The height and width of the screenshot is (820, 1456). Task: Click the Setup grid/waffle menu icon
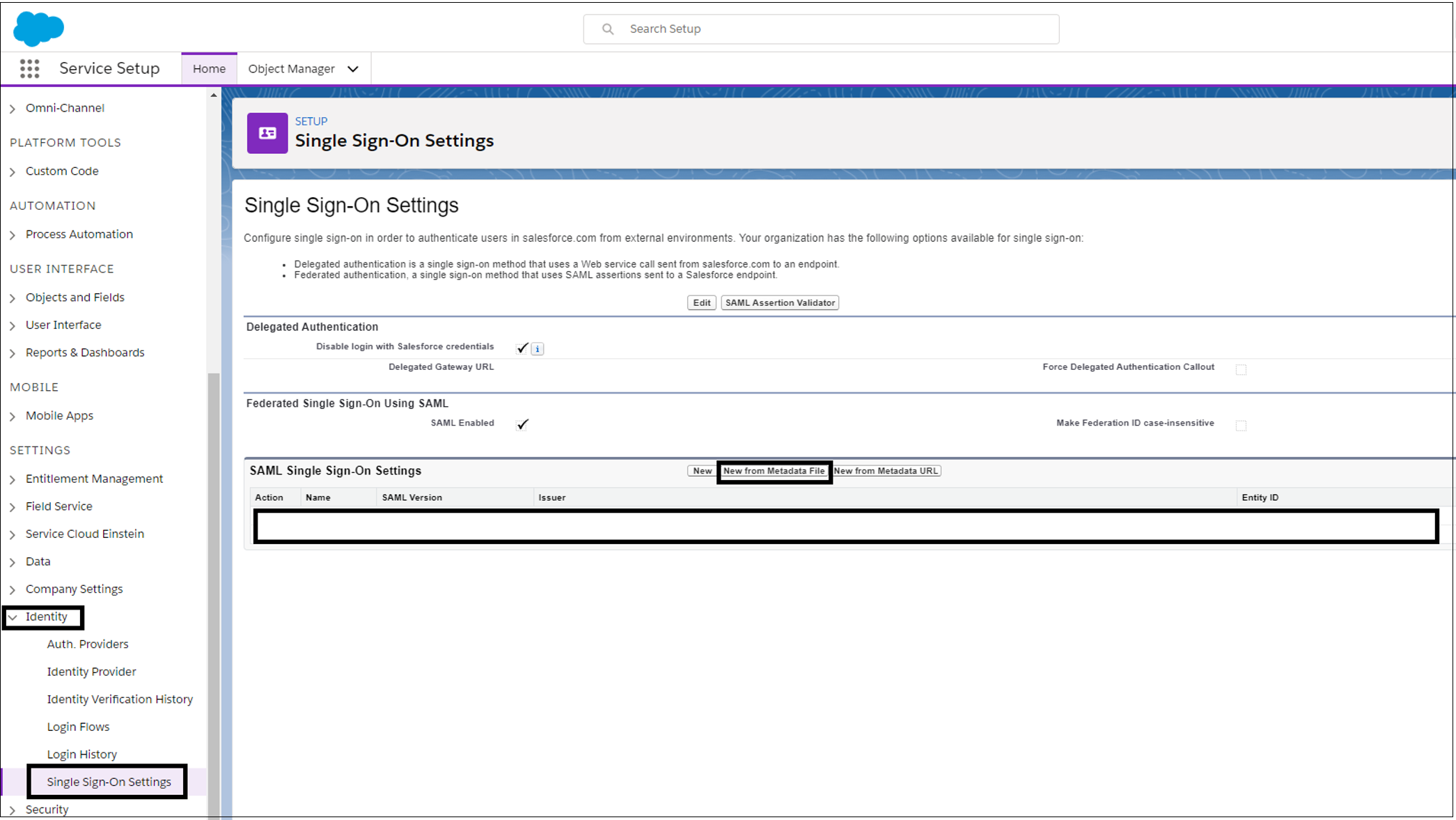pyautogui.click(x=29, y=68)
